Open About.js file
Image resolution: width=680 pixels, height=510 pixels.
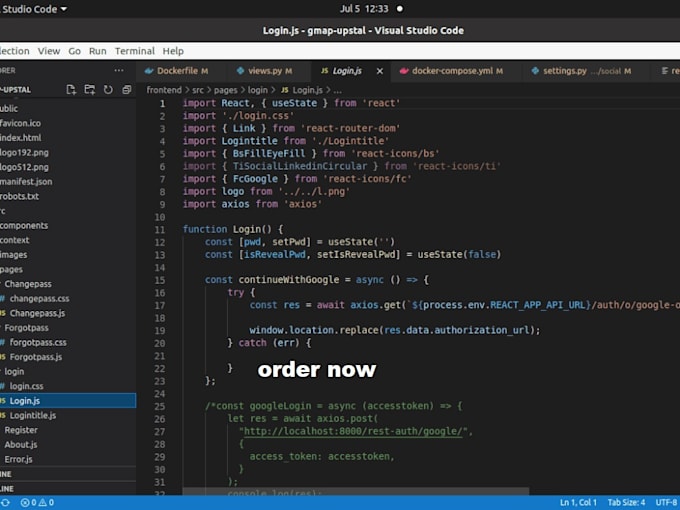(21, 445)
